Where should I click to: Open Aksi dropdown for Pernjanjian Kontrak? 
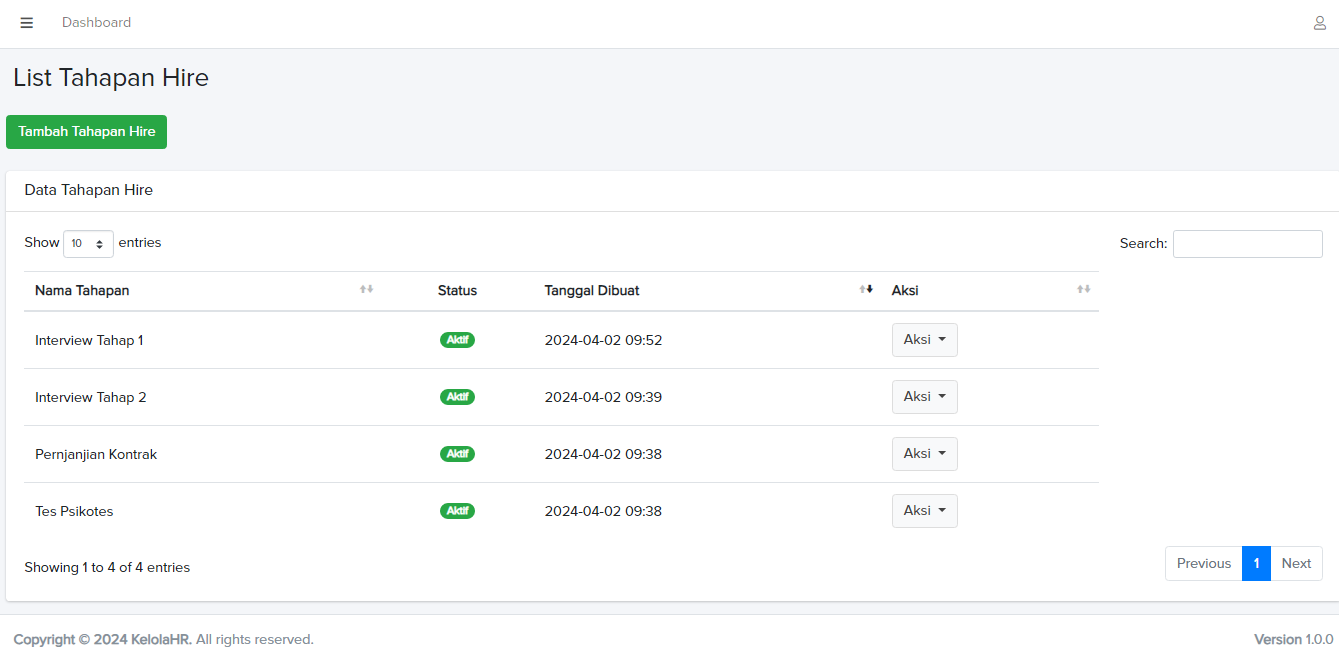point(924,454)
